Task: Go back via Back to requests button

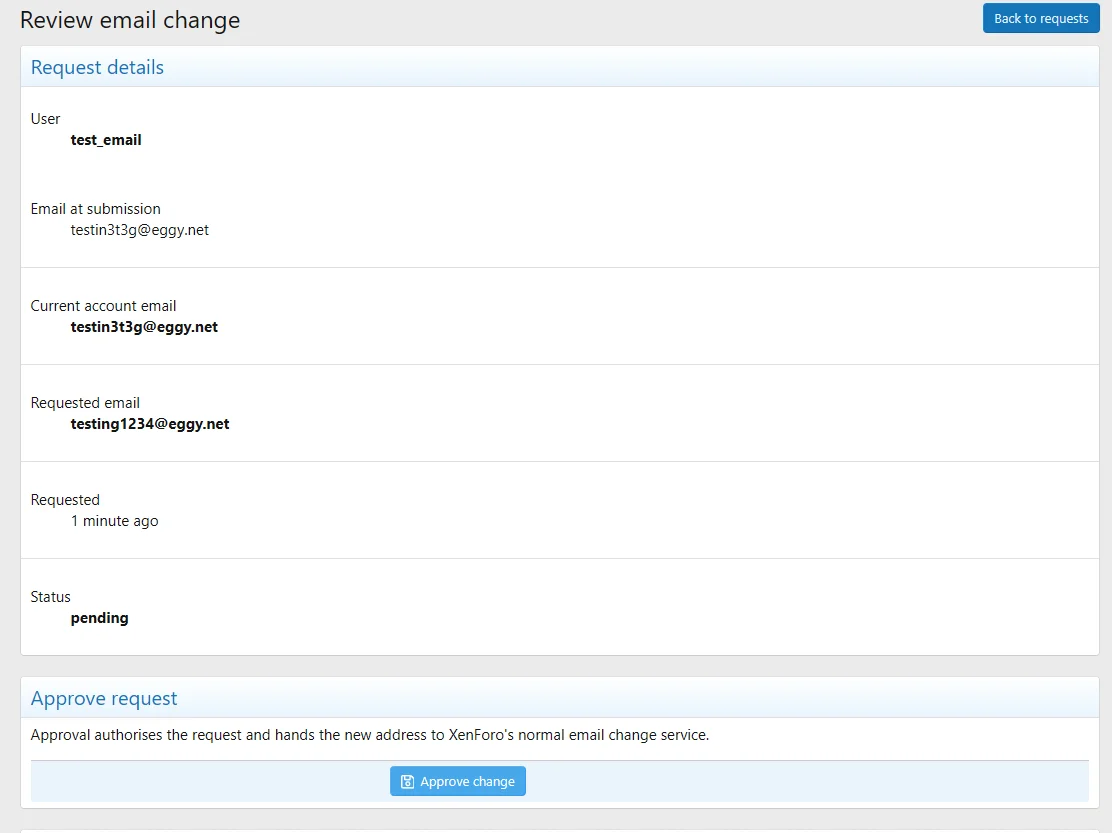Action: coord(1040,18)
